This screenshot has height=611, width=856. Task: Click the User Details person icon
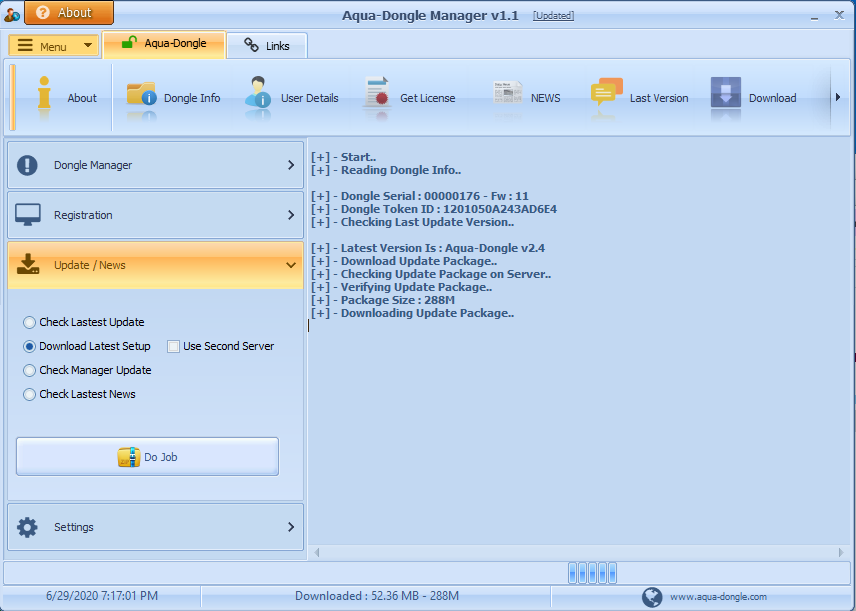click(x=258, y=92)
